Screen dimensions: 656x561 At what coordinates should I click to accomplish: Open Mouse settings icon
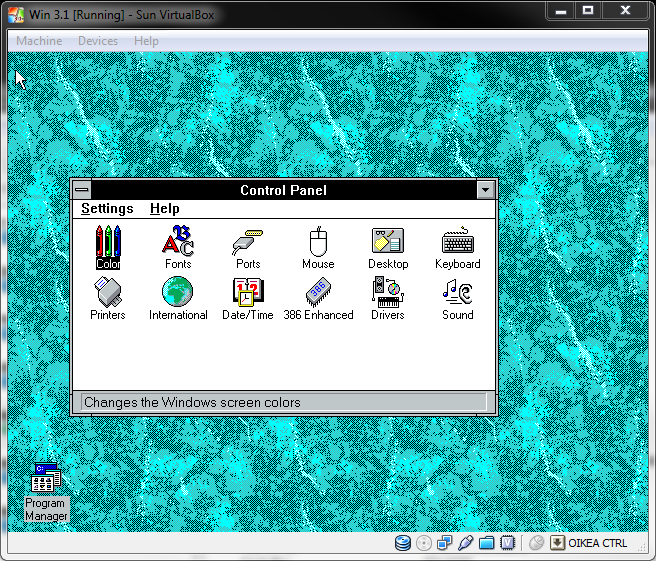[x=318, y=248]
